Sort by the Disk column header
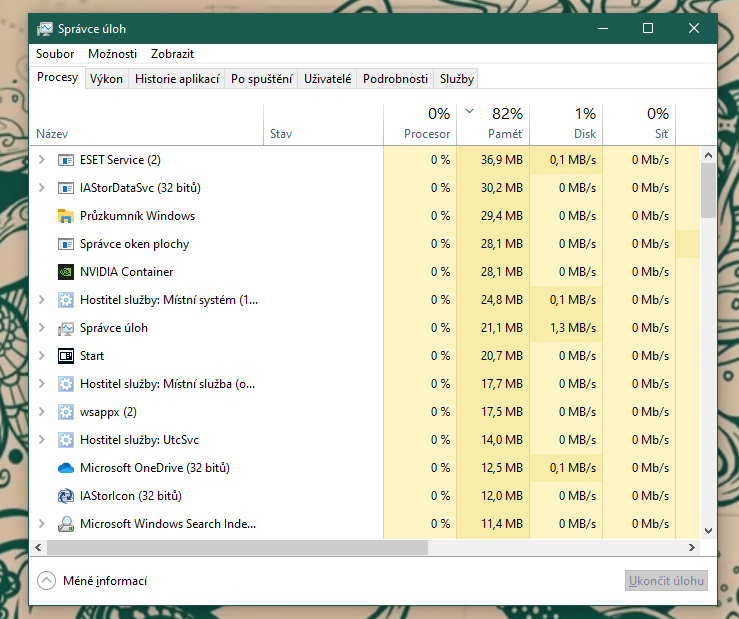Viewport: 739px width, 619px height. pos(566,124)
